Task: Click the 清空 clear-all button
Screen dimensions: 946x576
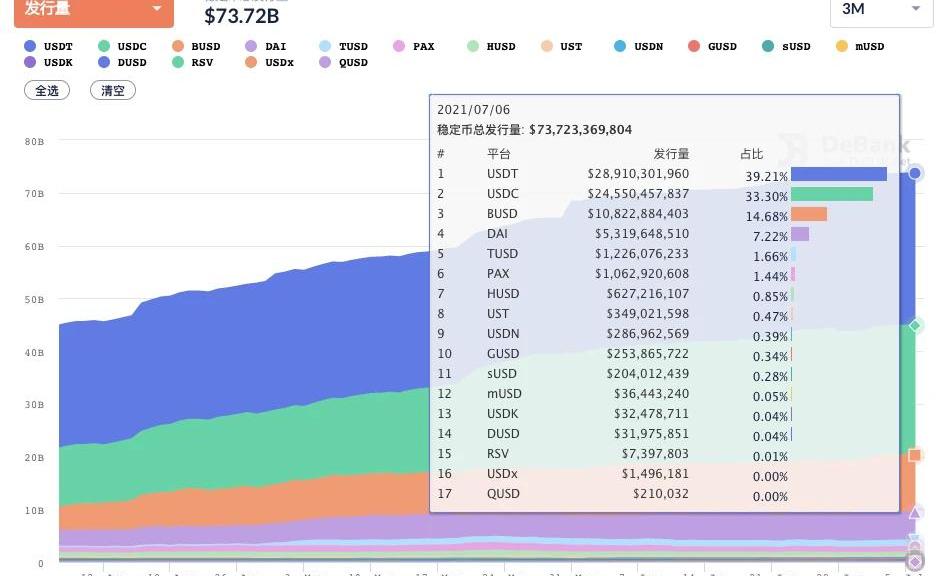Action: [x=113, y=90]
